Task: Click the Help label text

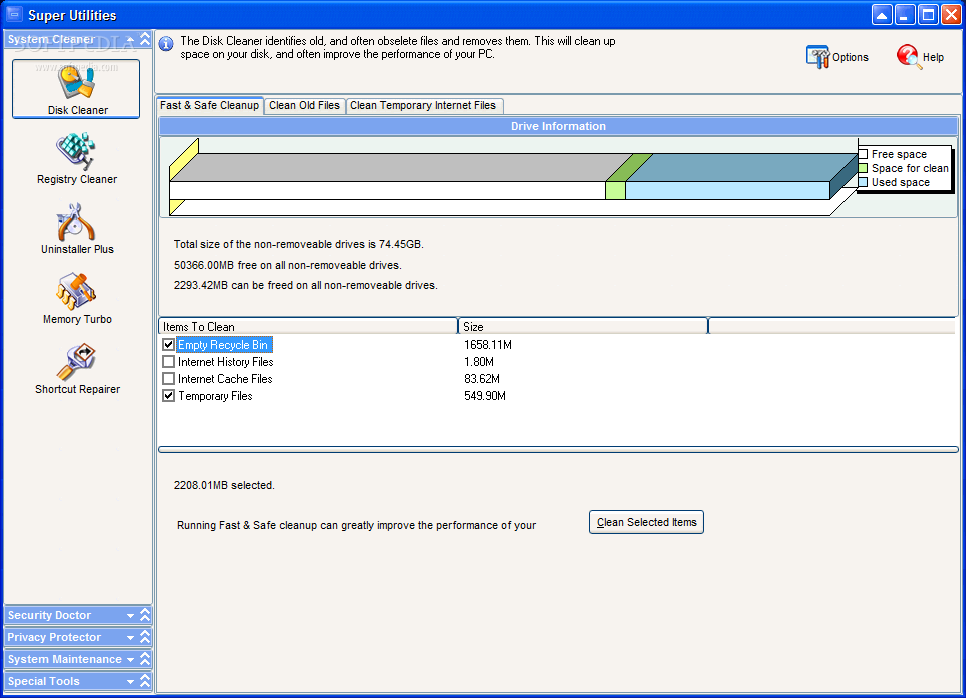Action: coord(933,57)
